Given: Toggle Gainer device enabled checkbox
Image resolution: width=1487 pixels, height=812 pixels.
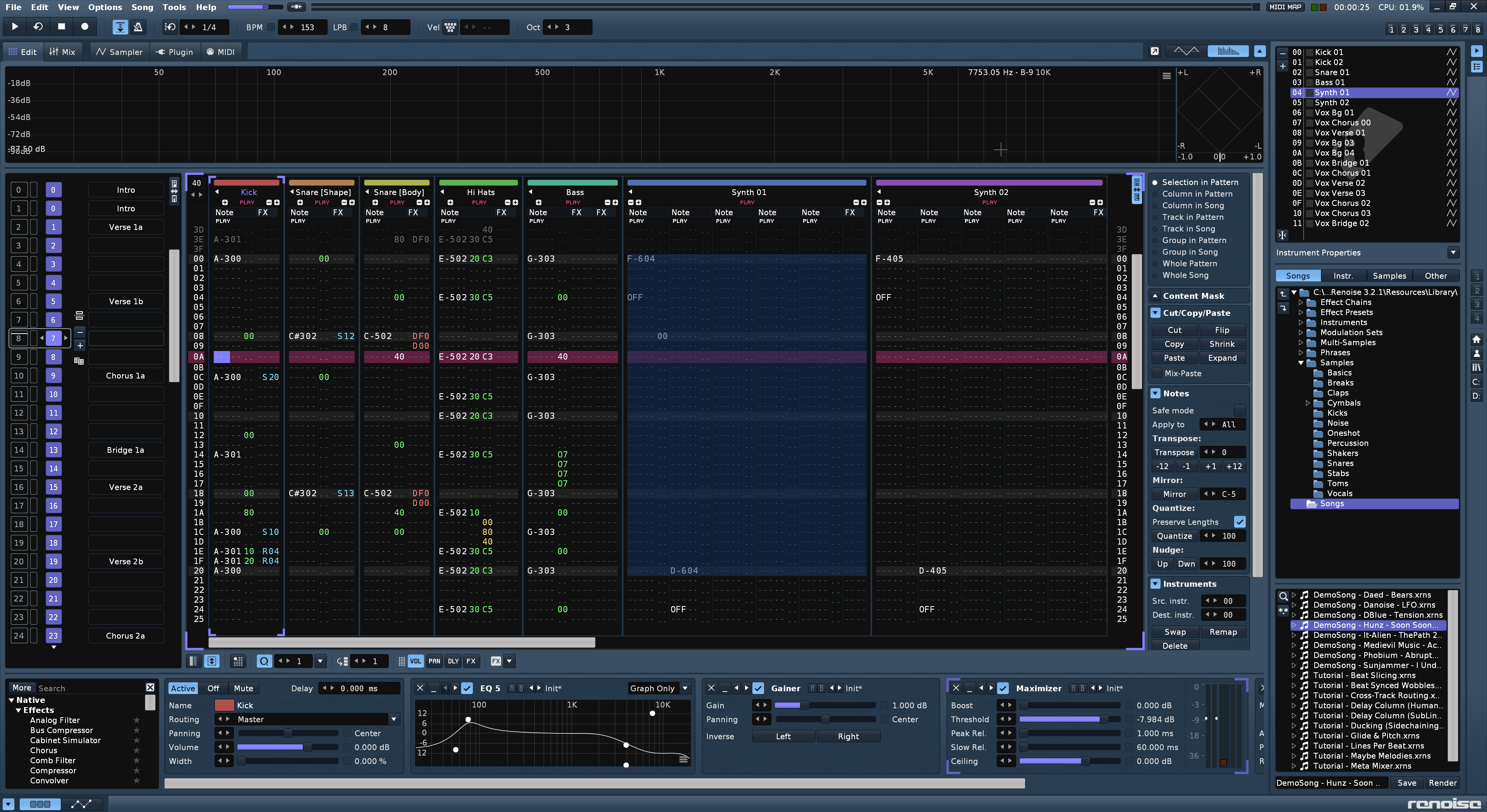Looking at the screenshot, I should point(758,689).
